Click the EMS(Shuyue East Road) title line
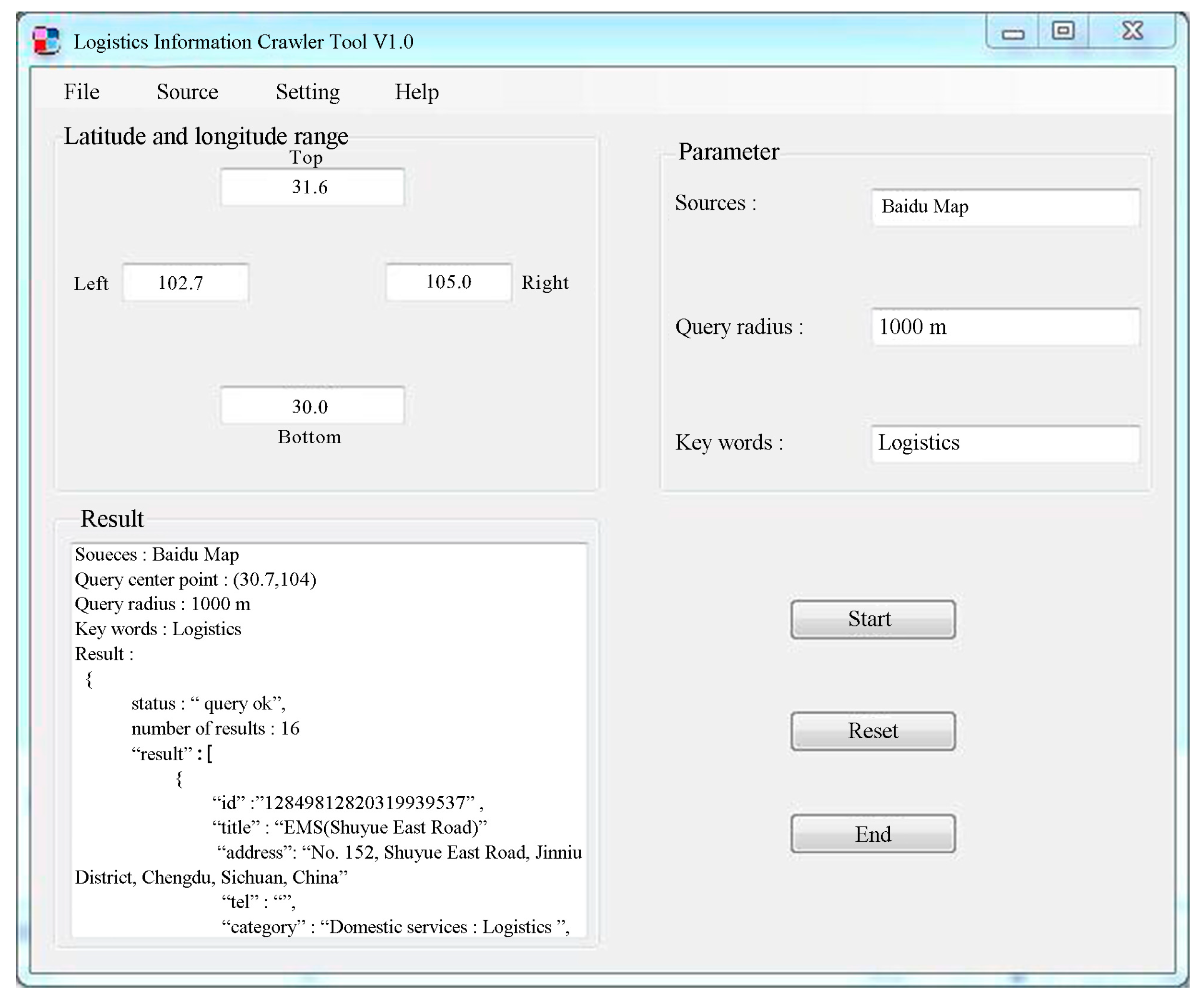1204x1003 pixels. click(350, 827)
